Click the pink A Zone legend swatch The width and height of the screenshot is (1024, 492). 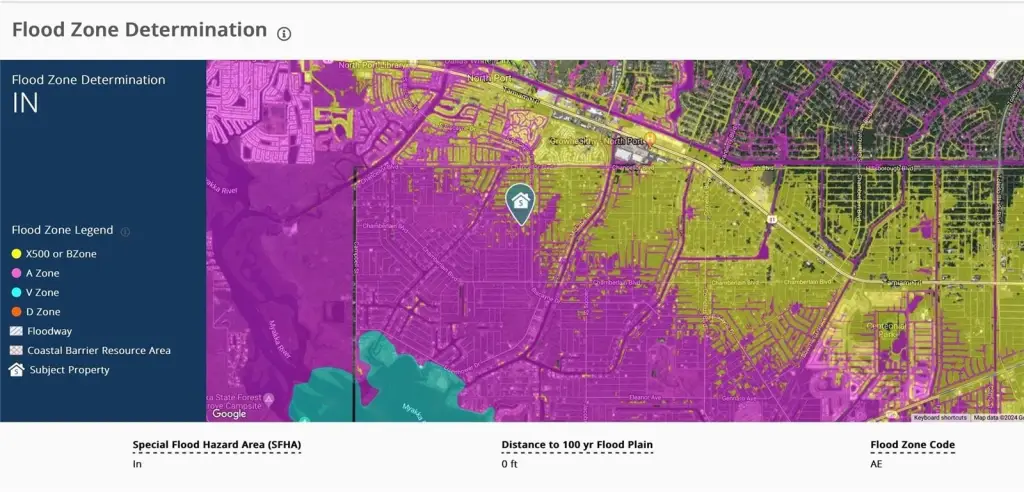click(16, 273)
